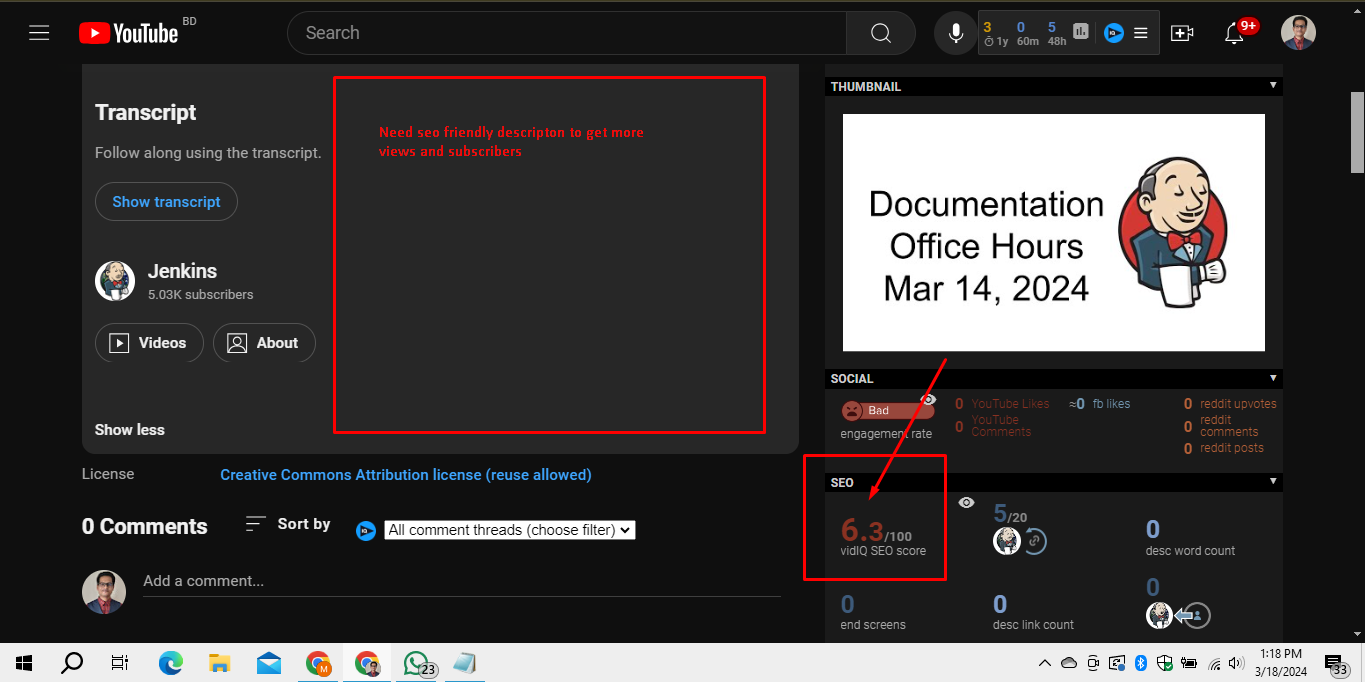Click the vidIQ 48h views counter

point(1056,34)
